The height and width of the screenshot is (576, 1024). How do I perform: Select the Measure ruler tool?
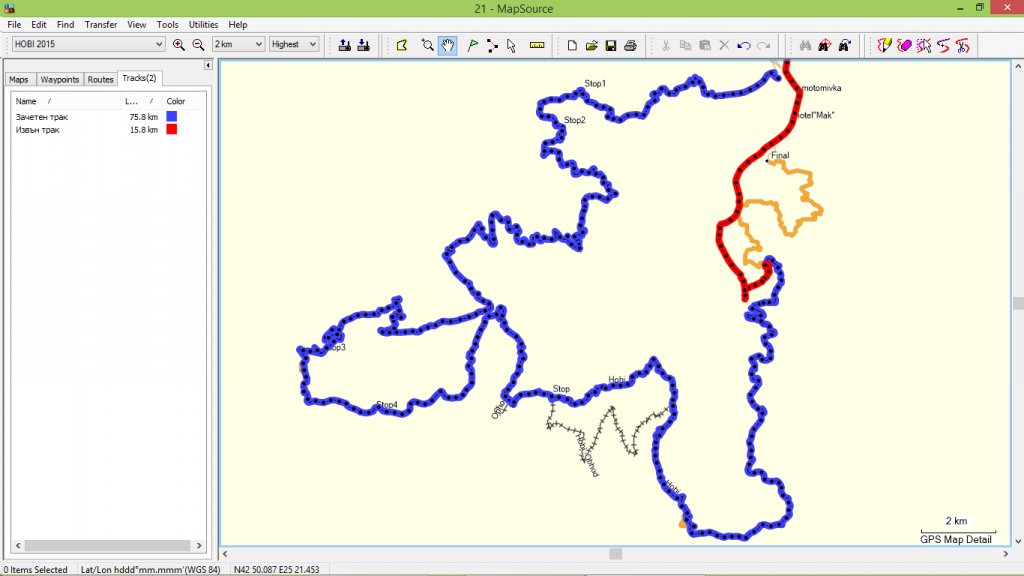pyautogui.click(x=537, y=45)
